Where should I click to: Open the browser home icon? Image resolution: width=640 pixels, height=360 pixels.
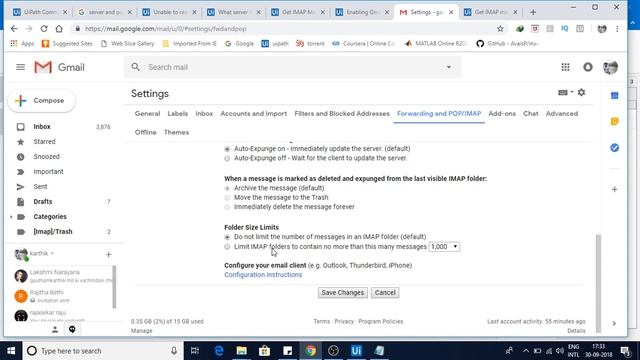[59, 29]
